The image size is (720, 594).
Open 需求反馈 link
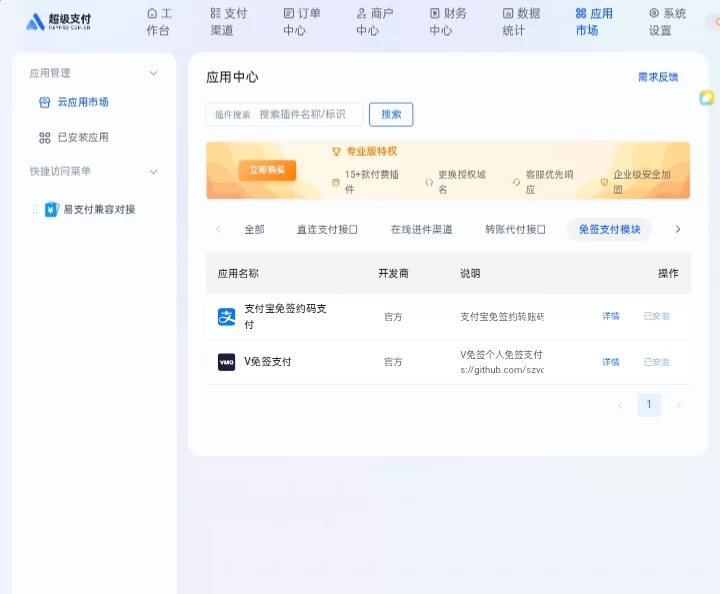pos(658,77)
